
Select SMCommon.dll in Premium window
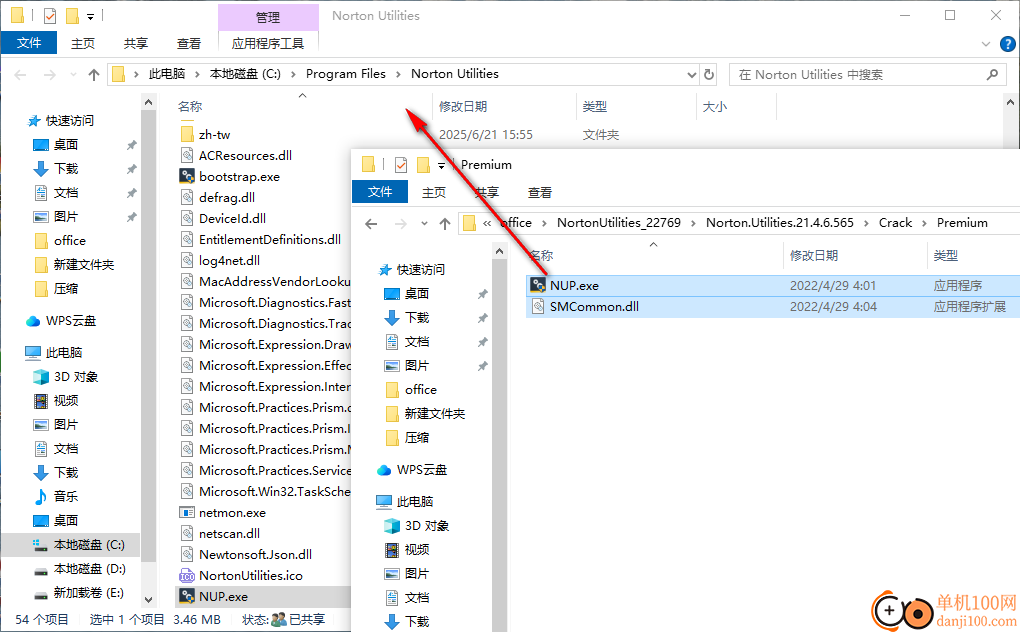pos(594,306)
